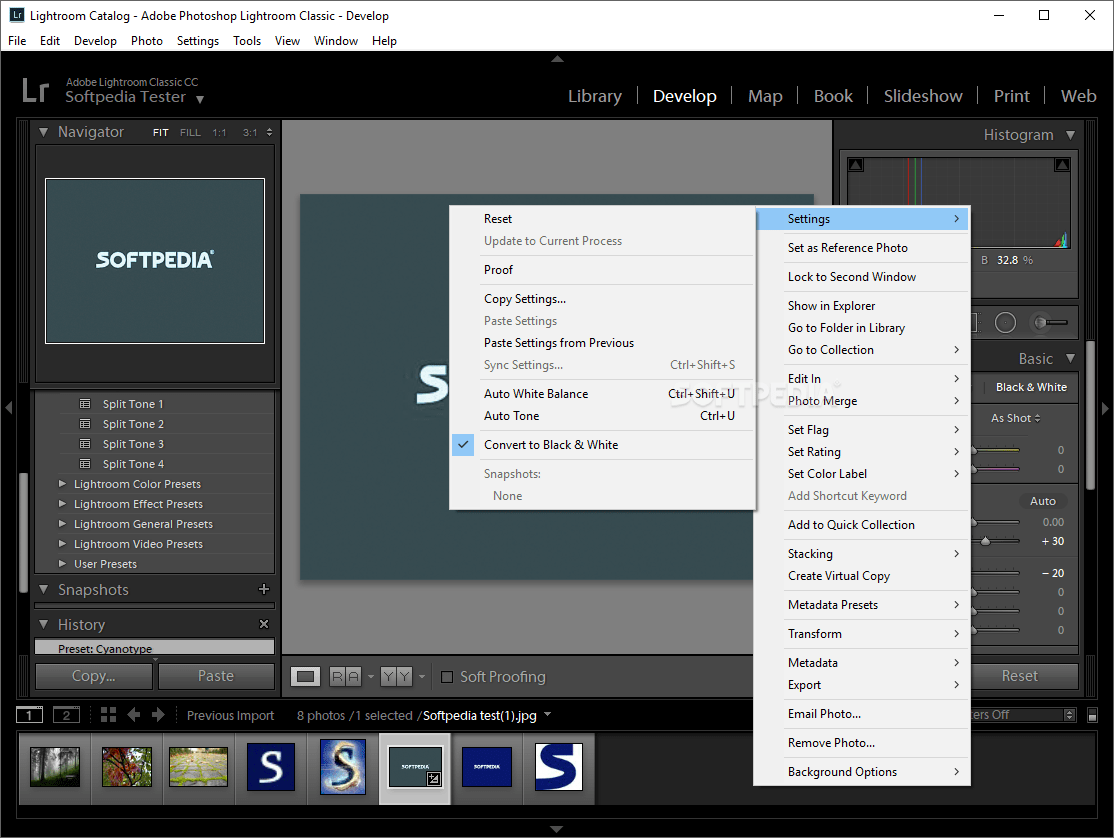Open the Settings menu in menu bar
This screenshot has width=1114, height=838.
(x=198, y=40)
